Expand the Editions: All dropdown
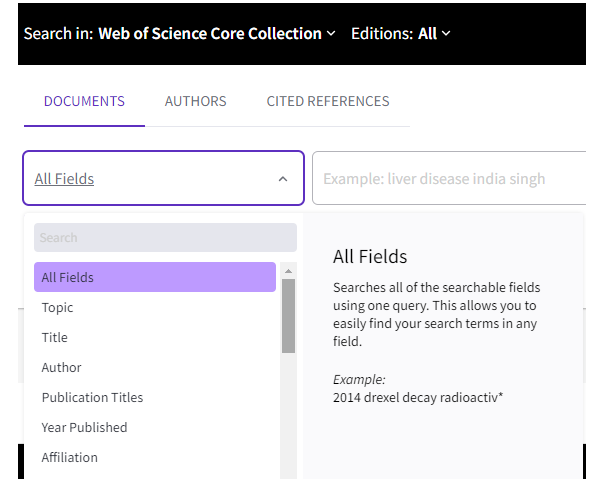 401,34
